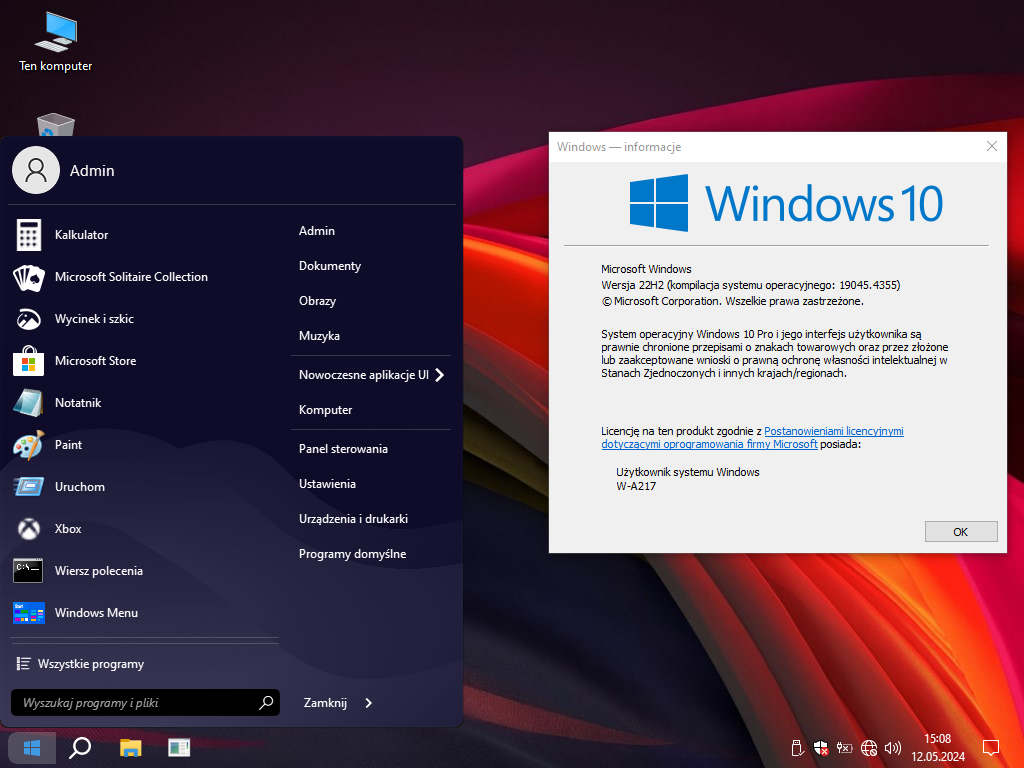The height and width of the screenshot is (768, 1024).
Task: Click the taskbar search magnifier icon
Action: [x=80, y=747]
